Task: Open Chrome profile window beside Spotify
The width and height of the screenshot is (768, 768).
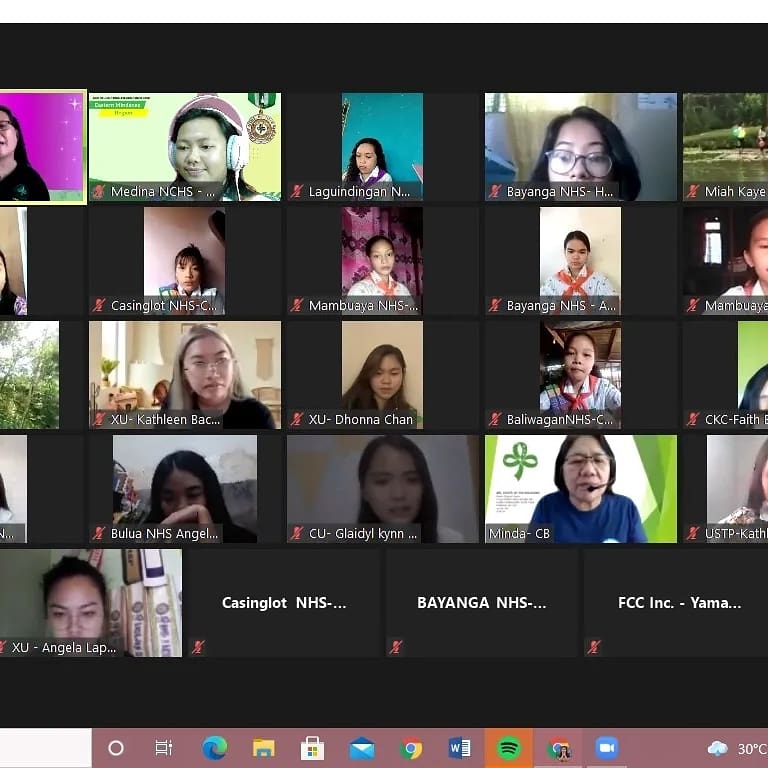Action: pyautogui.click(x=558, y=748)
